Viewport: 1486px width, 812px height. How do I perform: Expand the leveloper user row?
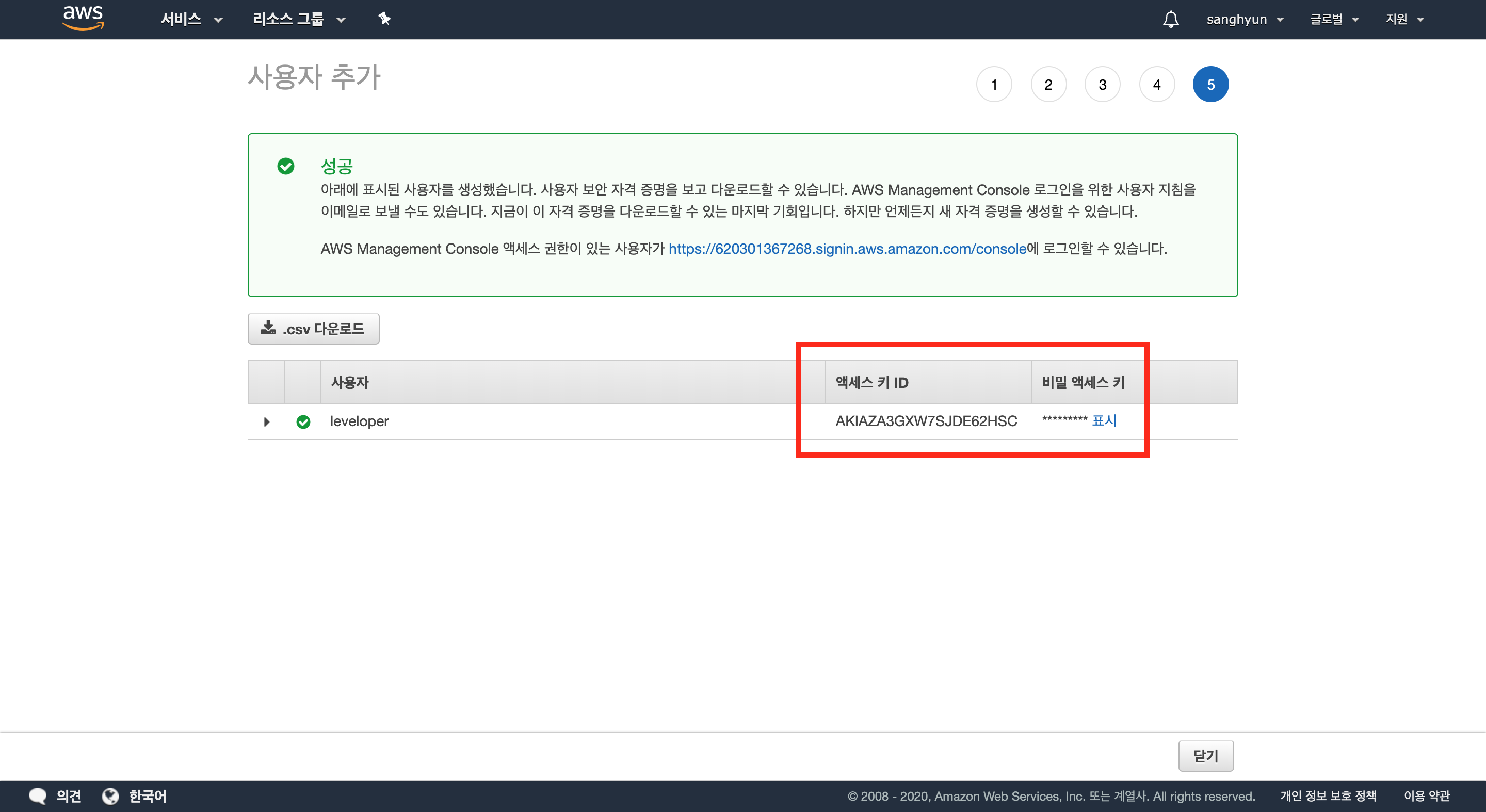tap(267, 421)
